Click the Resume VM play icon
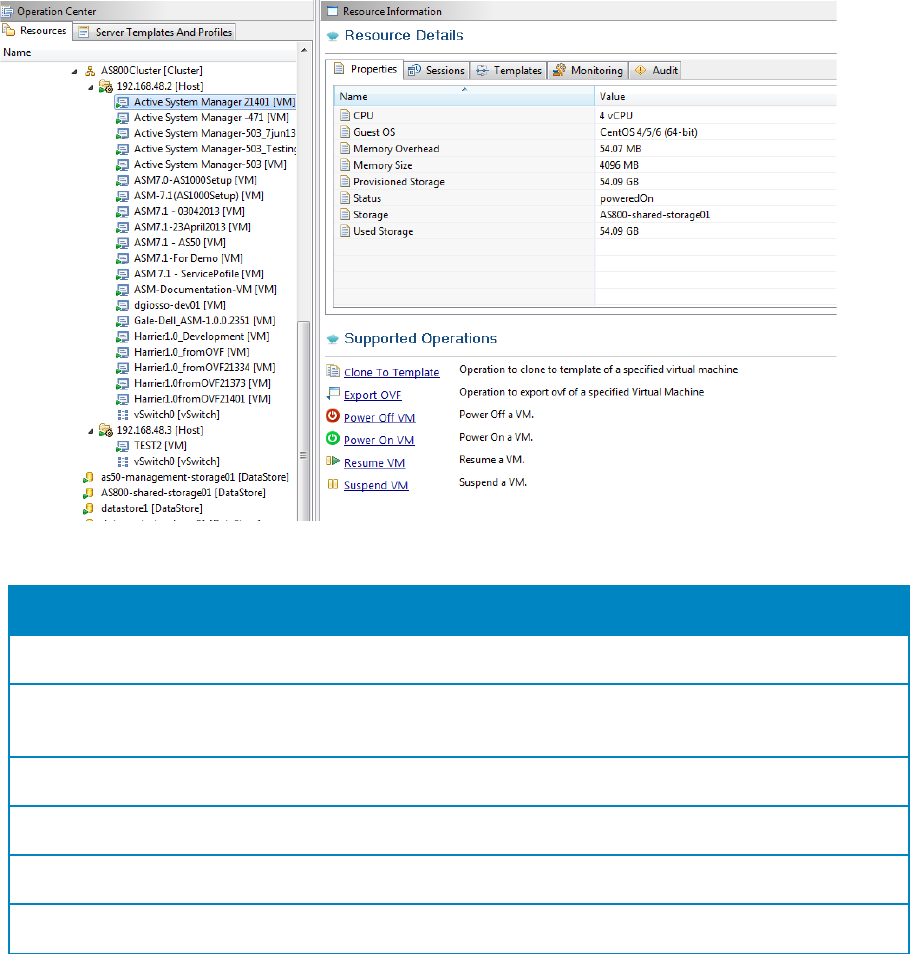Image resolution: width=910 pixels, height=954 pixels. point(333,462)
